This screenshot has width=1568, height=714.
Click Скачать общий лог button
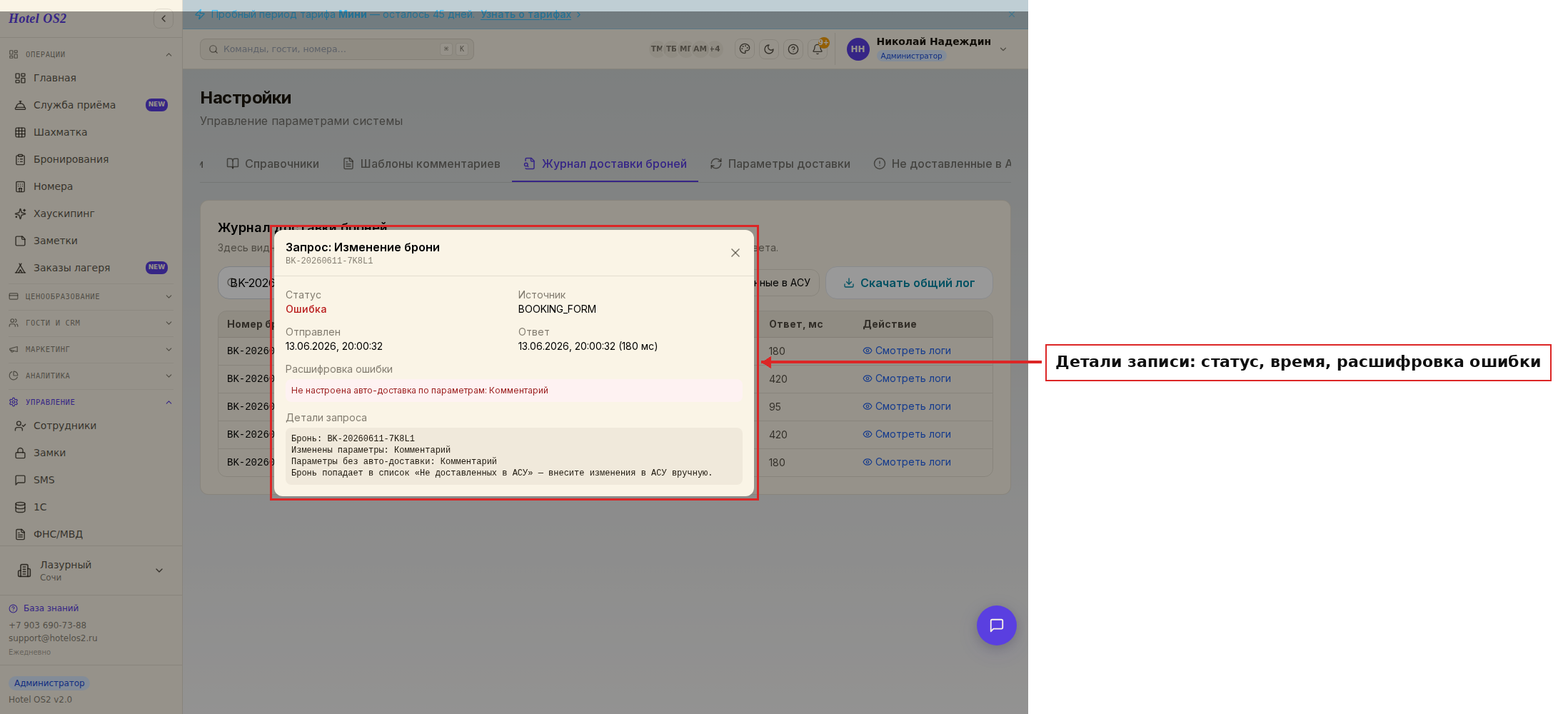pos(909,283)
